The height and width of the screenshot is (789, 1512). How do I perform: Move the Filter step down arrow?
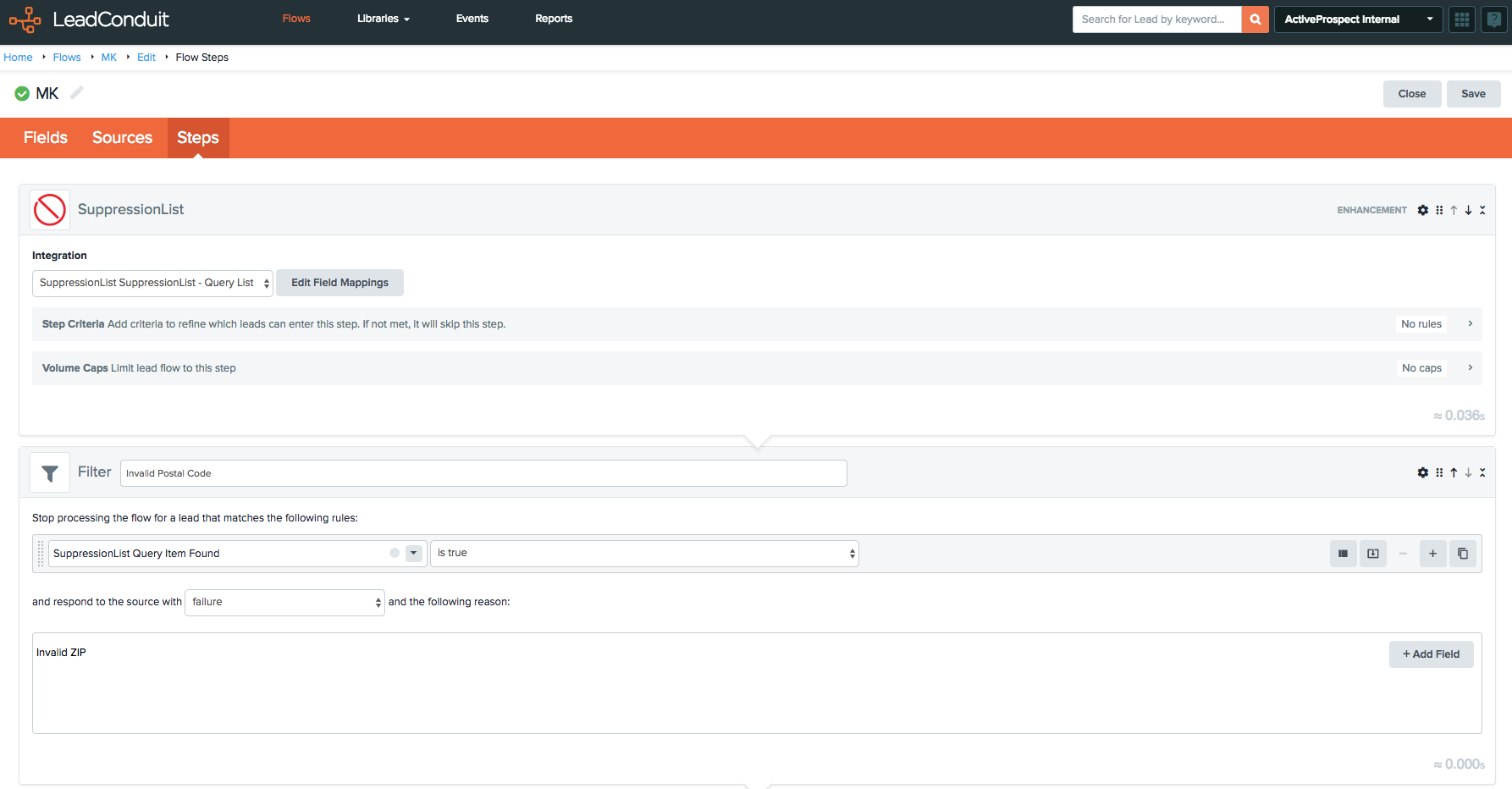1468,472
